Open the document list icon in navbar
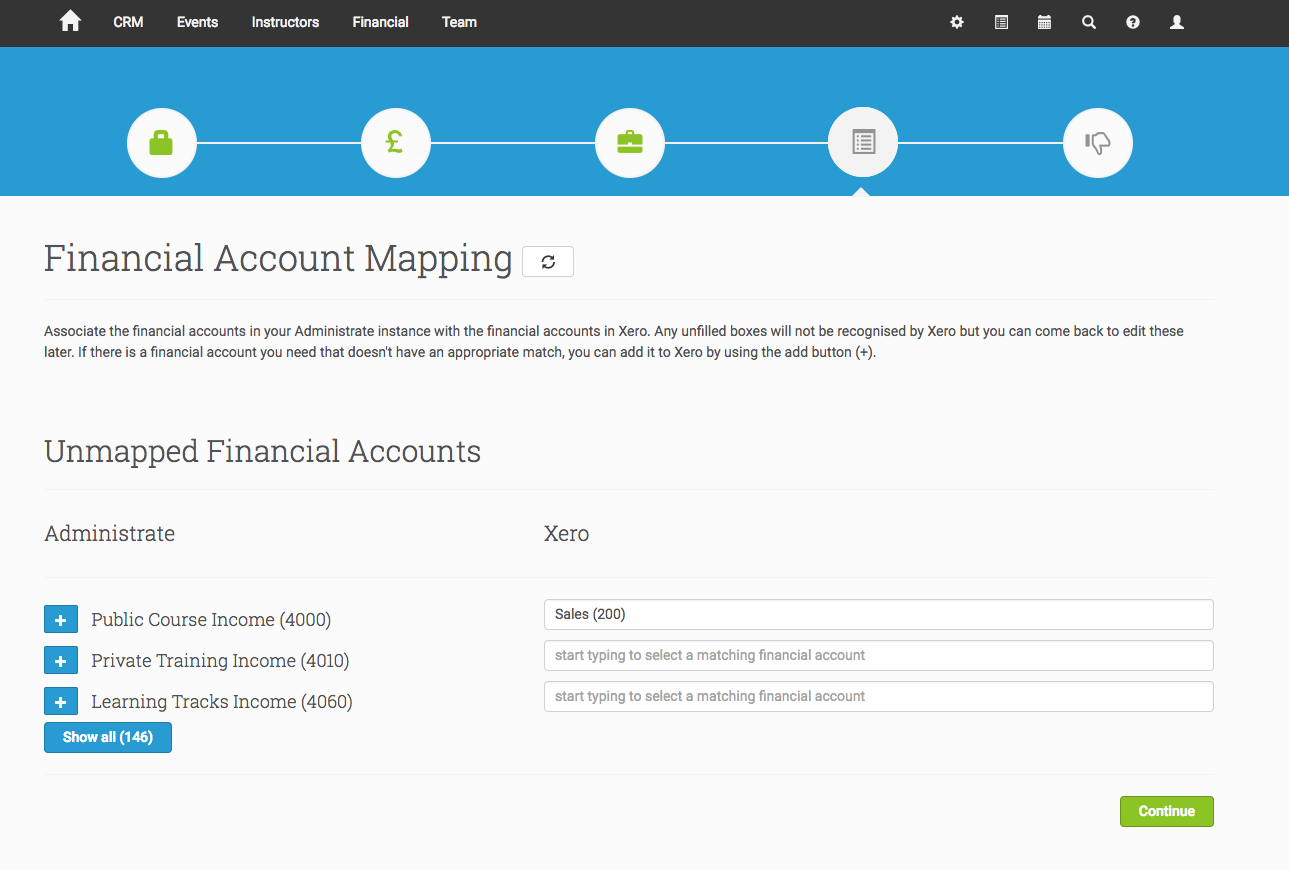This screenshot has height=871, width=1289. 1001,22
